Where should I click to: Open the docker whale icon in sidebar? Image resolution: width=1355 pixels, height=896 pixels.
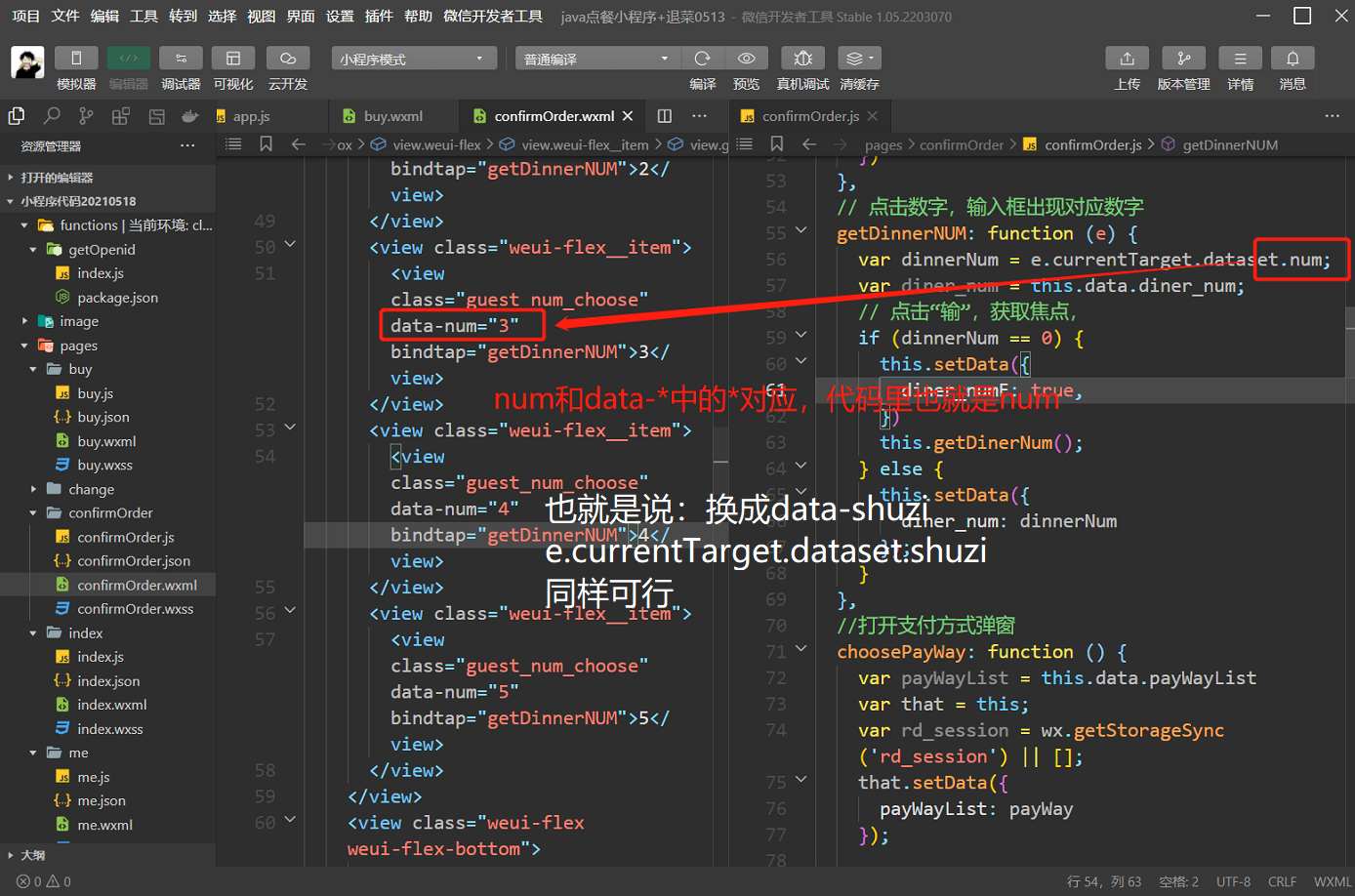click(190, 116)
